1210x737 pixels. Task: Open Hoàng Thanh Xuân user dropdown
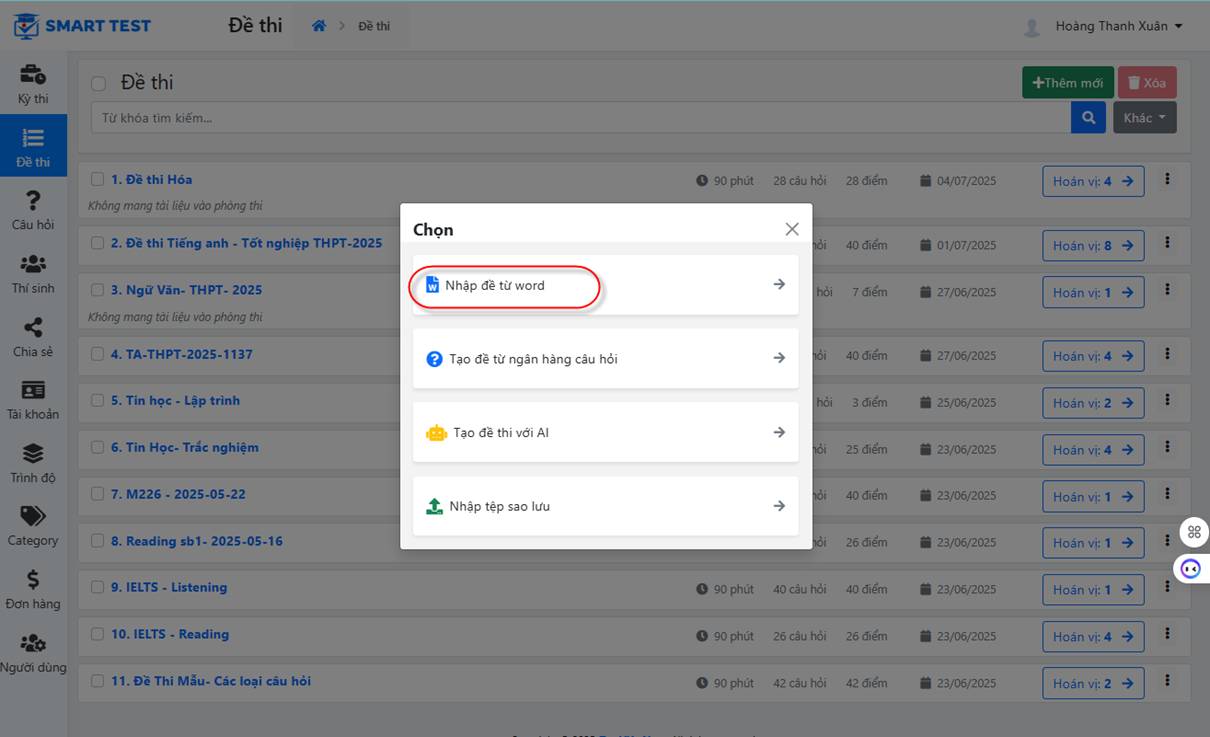tap(1119, 26)
